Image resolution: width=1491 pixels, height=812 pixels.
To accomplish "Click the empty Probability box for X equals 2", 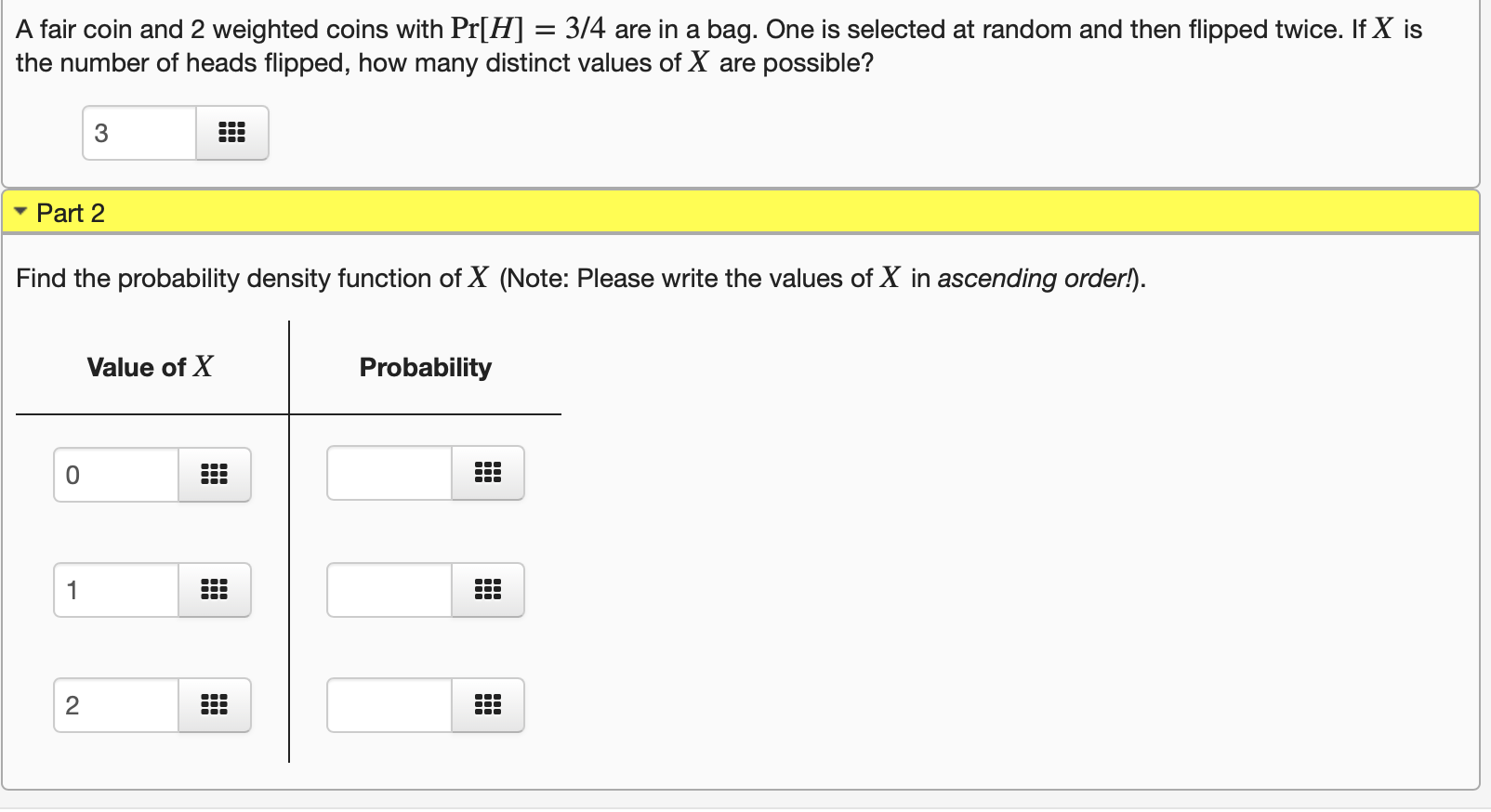I will pos(388,706).
